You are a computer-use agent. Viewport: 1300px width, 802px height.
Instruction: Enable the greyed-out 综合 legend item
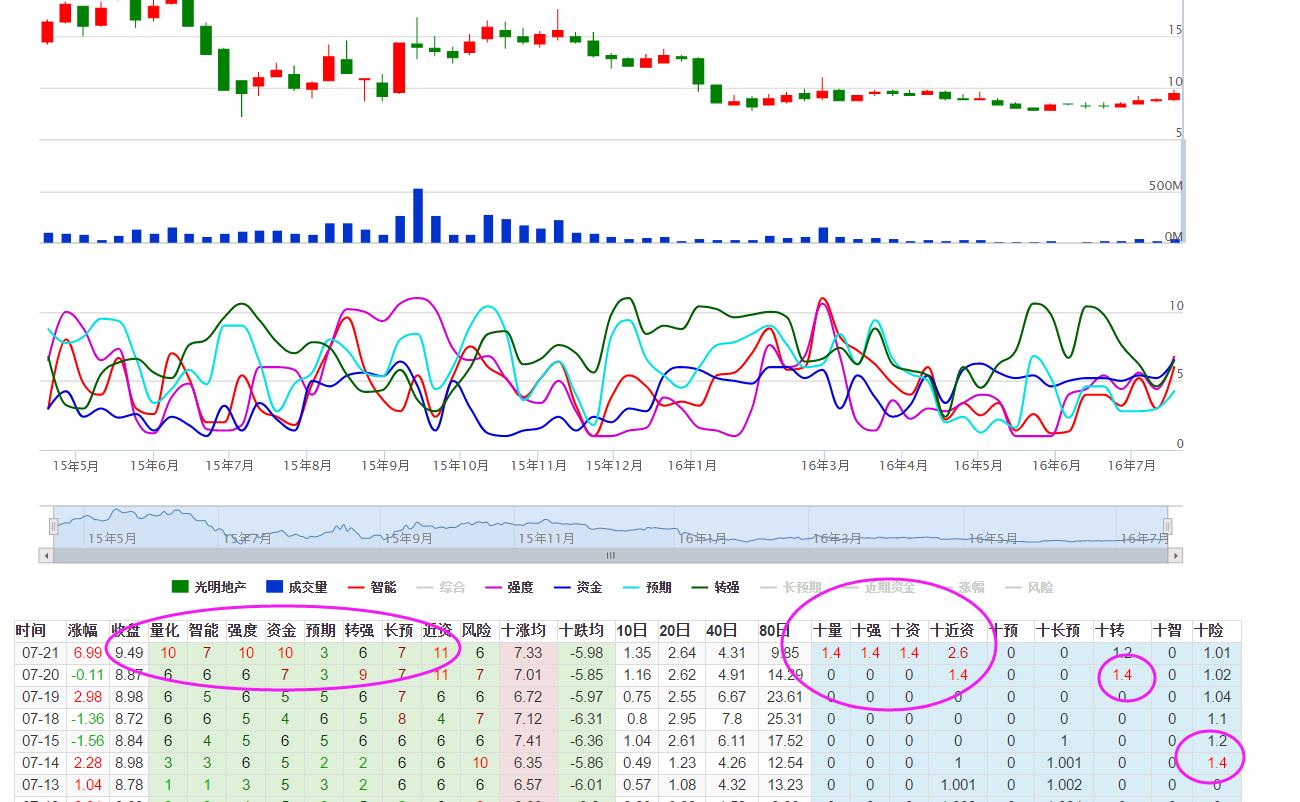coord(440,587)
